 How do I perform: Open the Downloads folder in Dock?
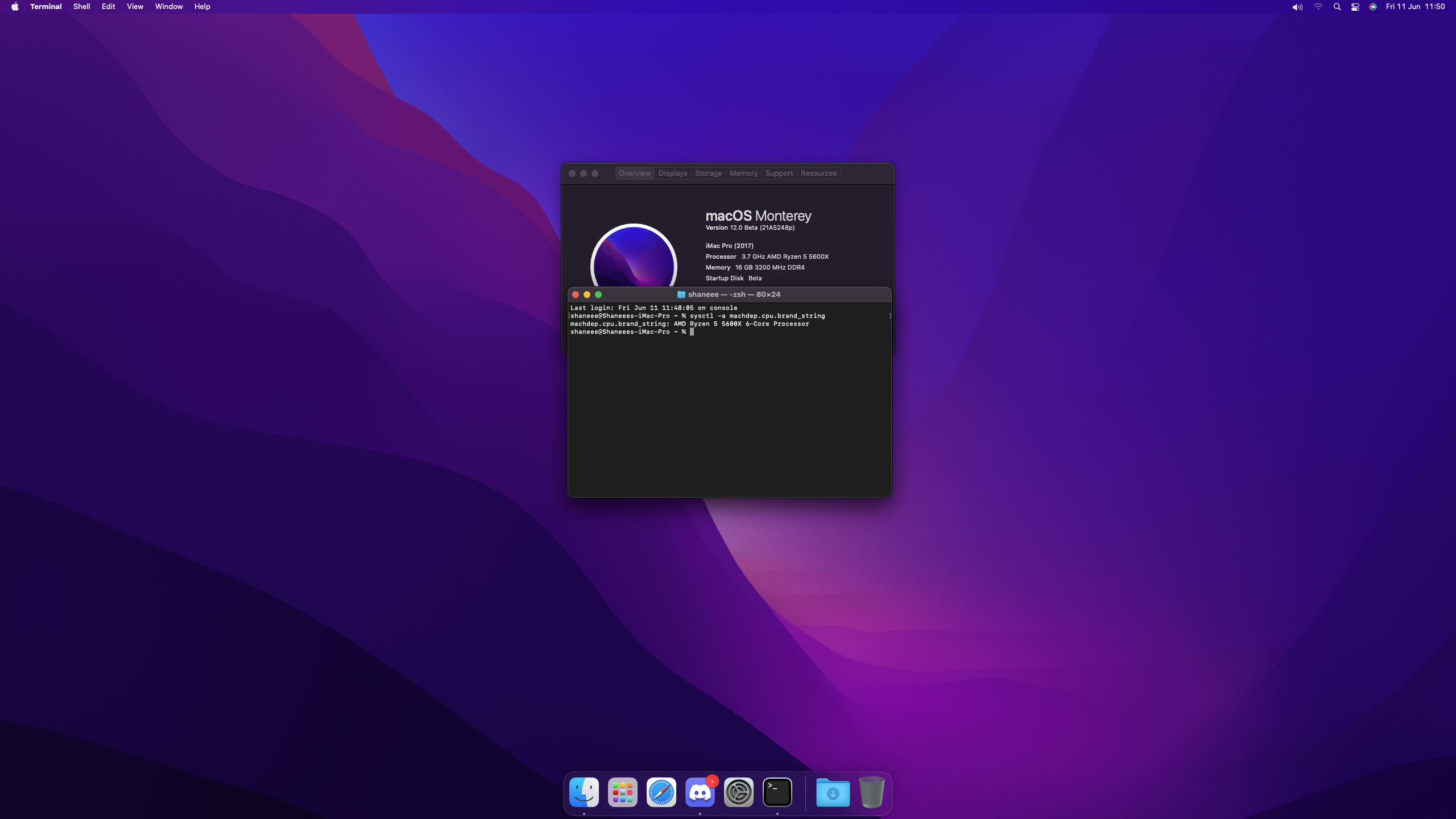833,792
